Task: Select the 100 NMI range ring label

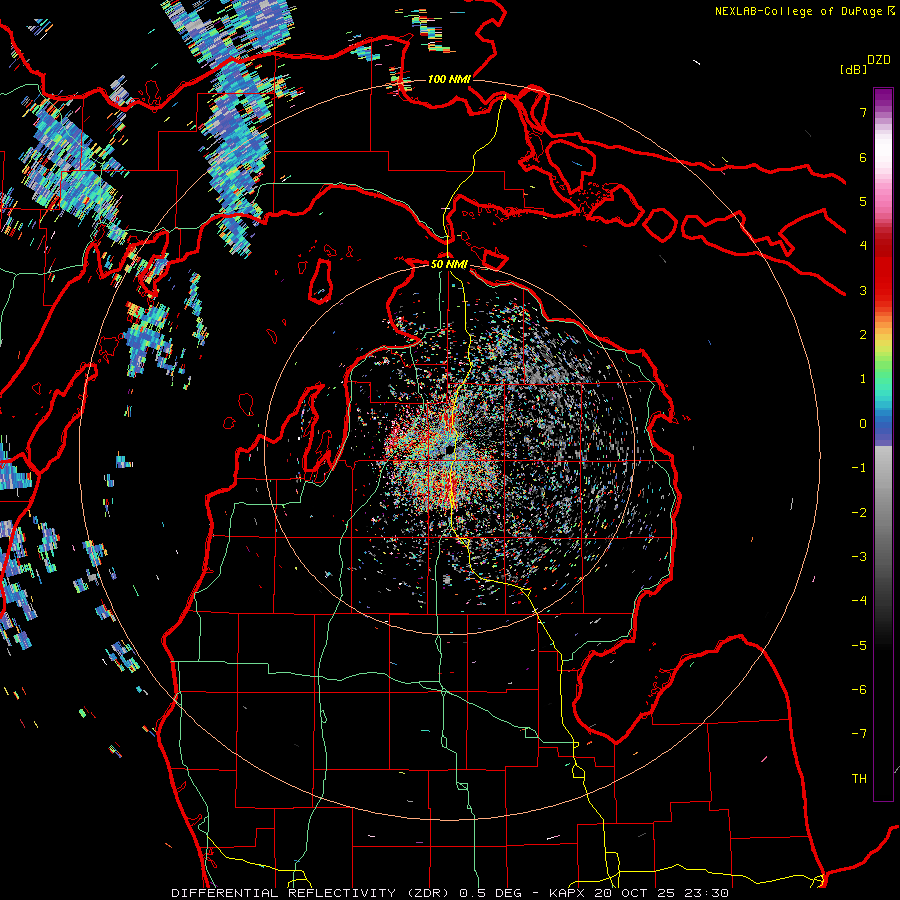Action: click(449, 79)
